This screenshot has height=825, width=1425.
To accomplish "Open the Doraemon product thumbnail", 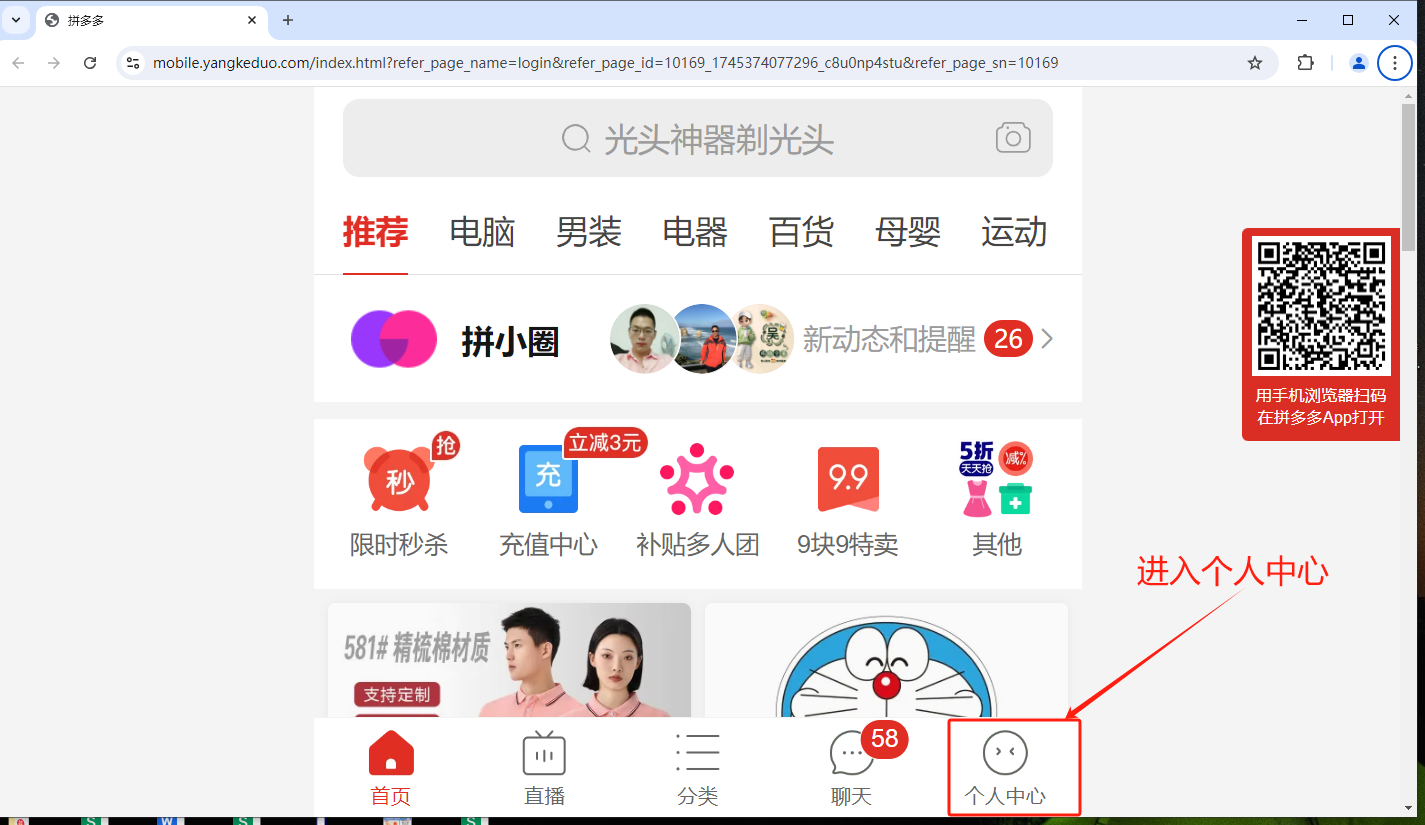I will pyautogui.click(x=886, y=660).
